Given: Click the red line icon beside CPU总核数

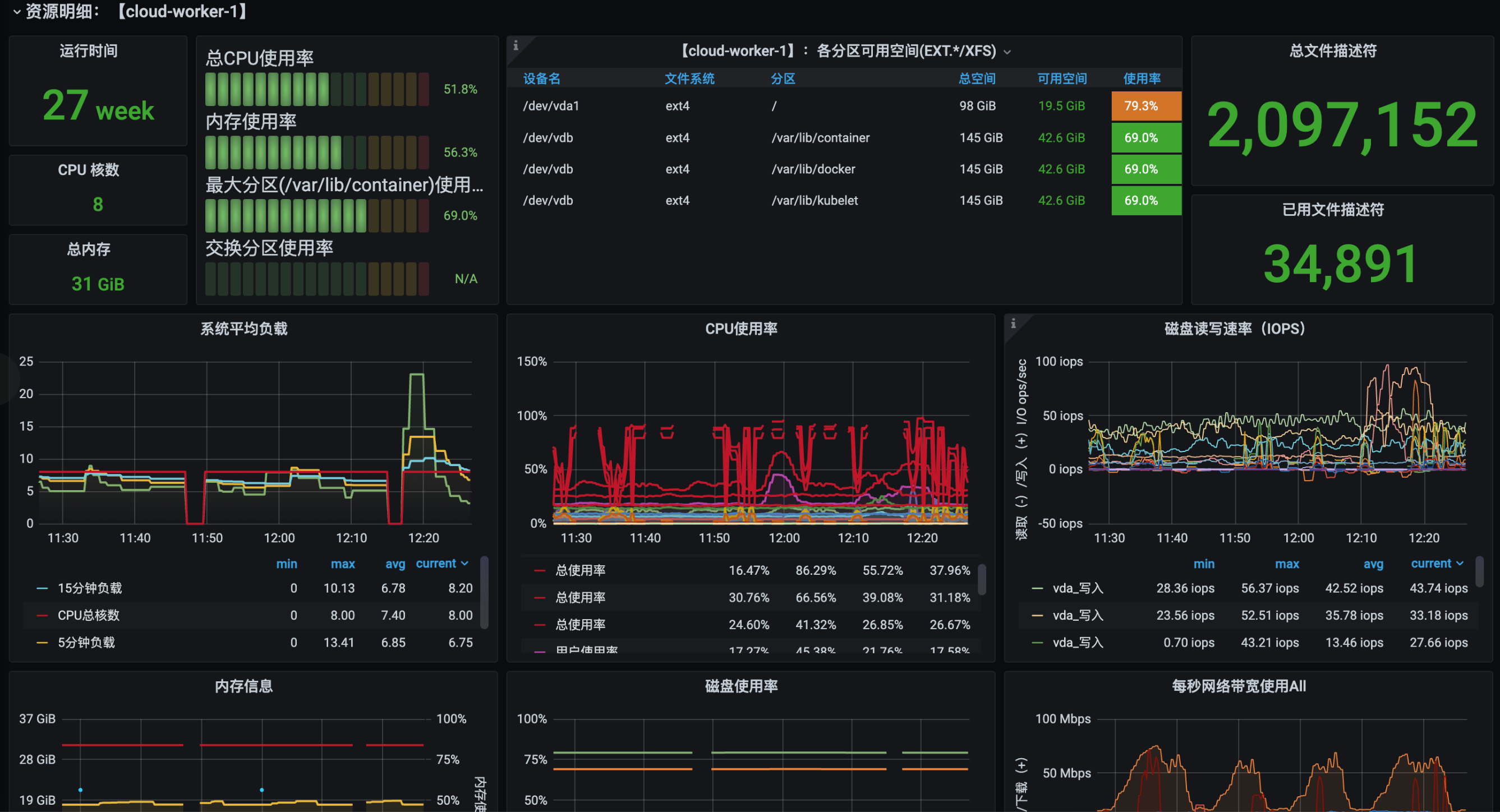Looking at the screenshot, I should click(42, 615).
